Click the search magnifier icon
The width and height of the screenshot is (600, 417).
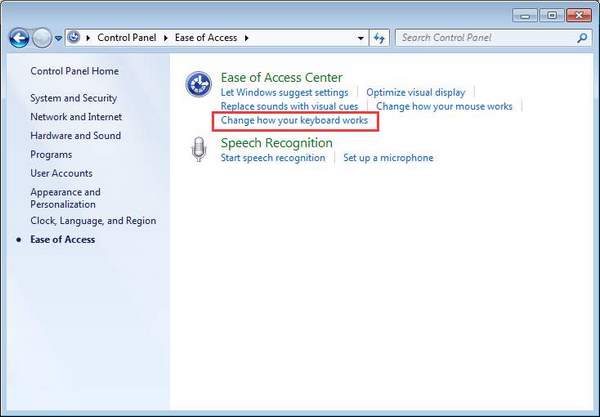click(x=582, y=37)
